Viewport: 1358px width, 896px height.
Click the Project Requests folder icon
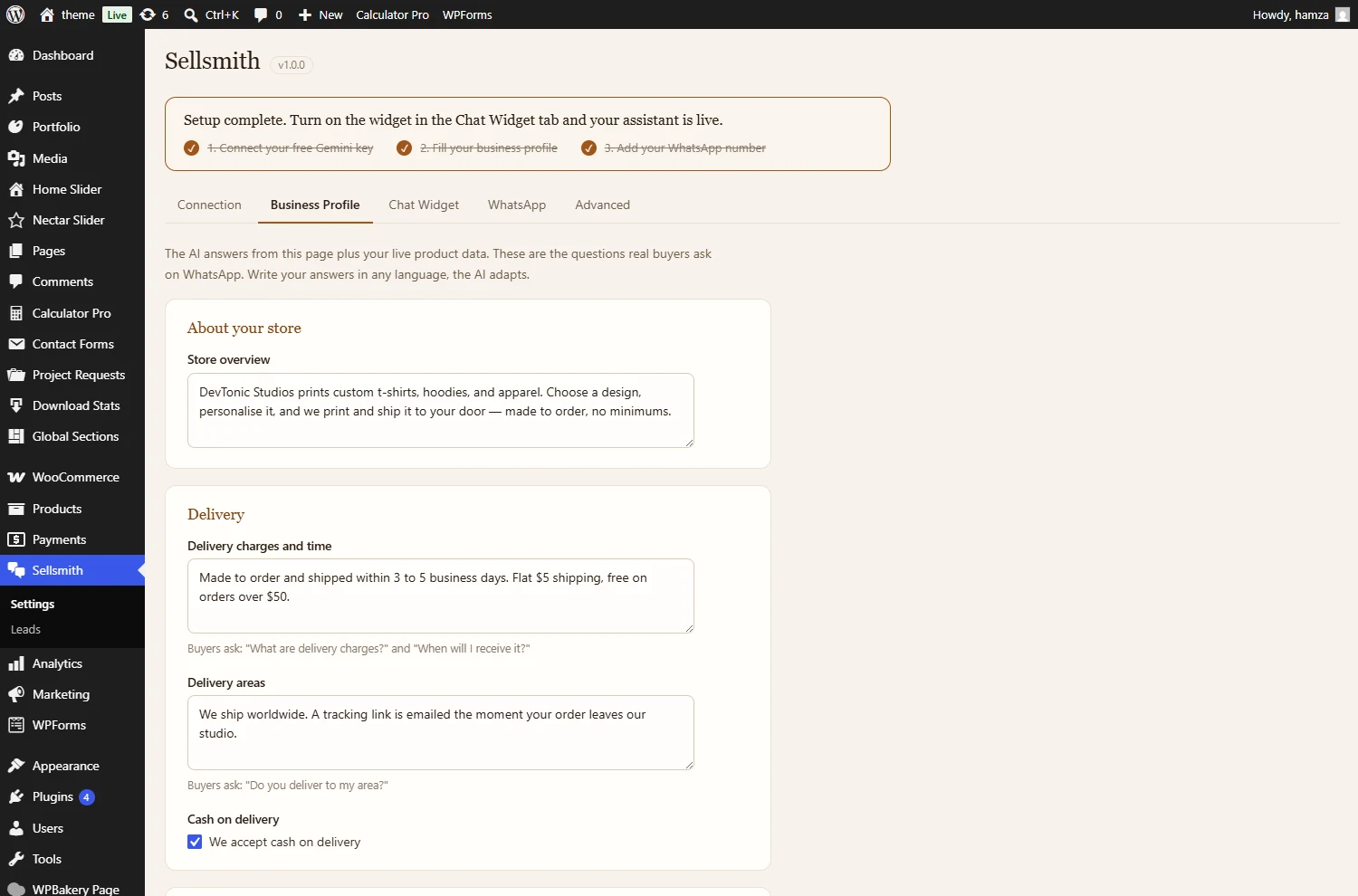16,375
